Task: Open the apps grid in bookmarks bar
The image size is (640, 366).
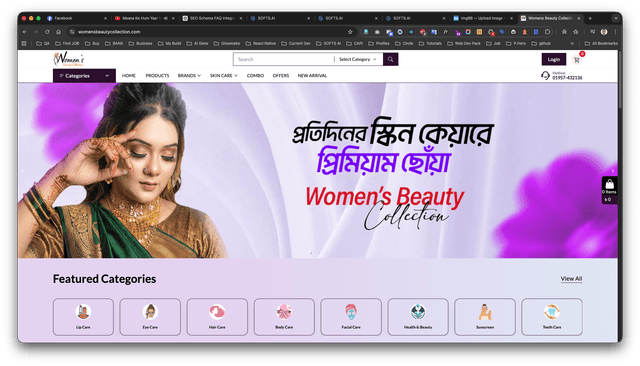Action: tap(24, 43)
